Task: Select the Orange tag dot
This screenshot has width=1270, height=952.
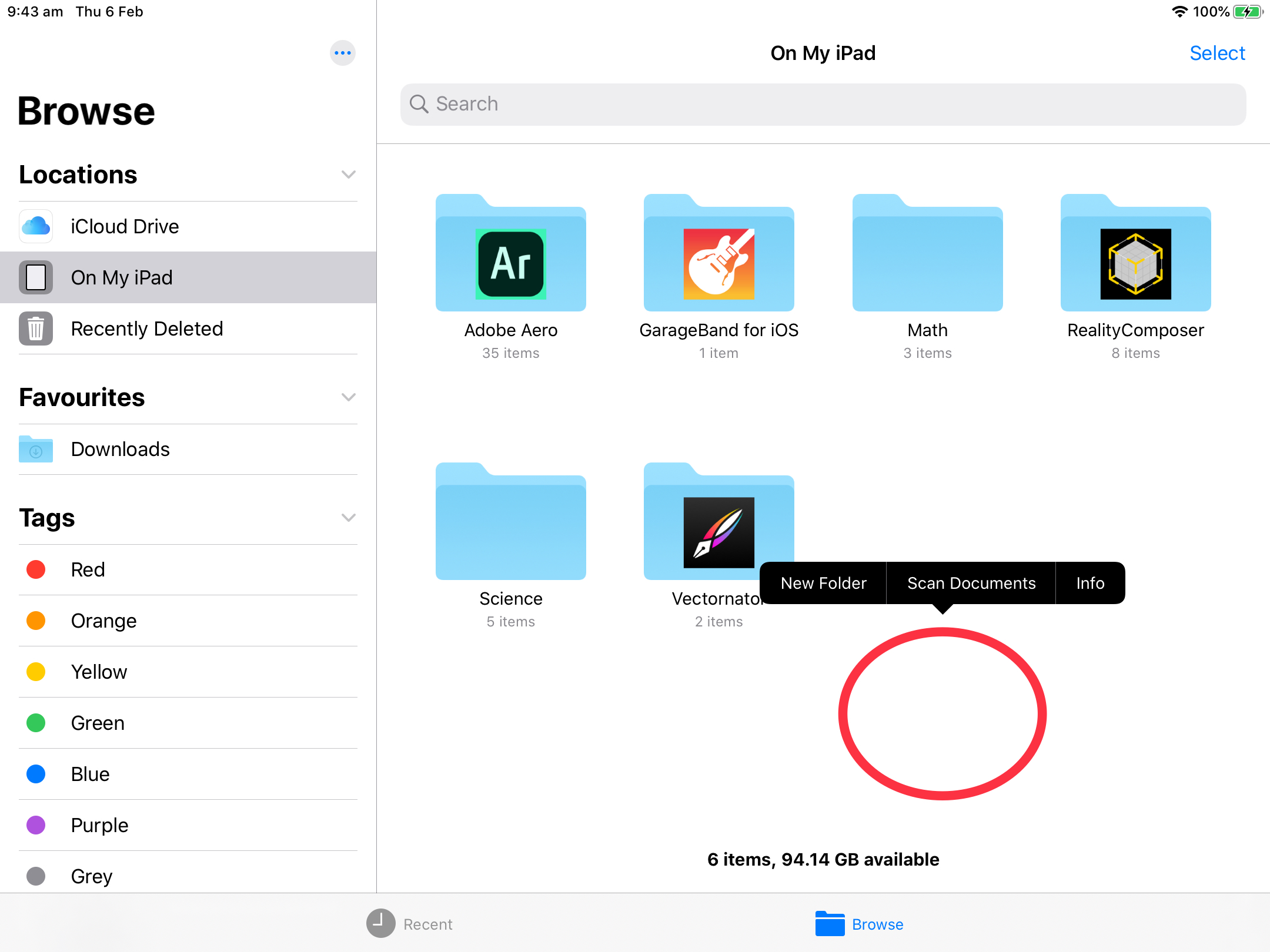Action: coord(36,621)
